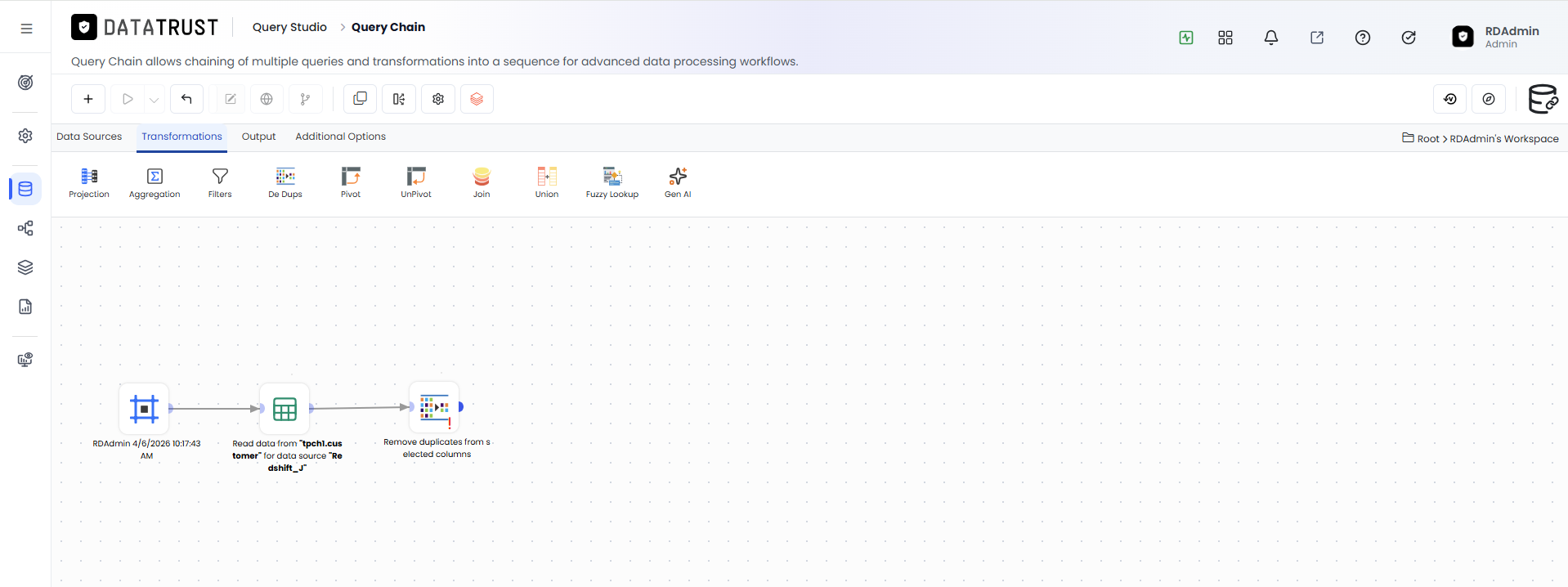Choose the Filters transformation

tap(220, 182)
